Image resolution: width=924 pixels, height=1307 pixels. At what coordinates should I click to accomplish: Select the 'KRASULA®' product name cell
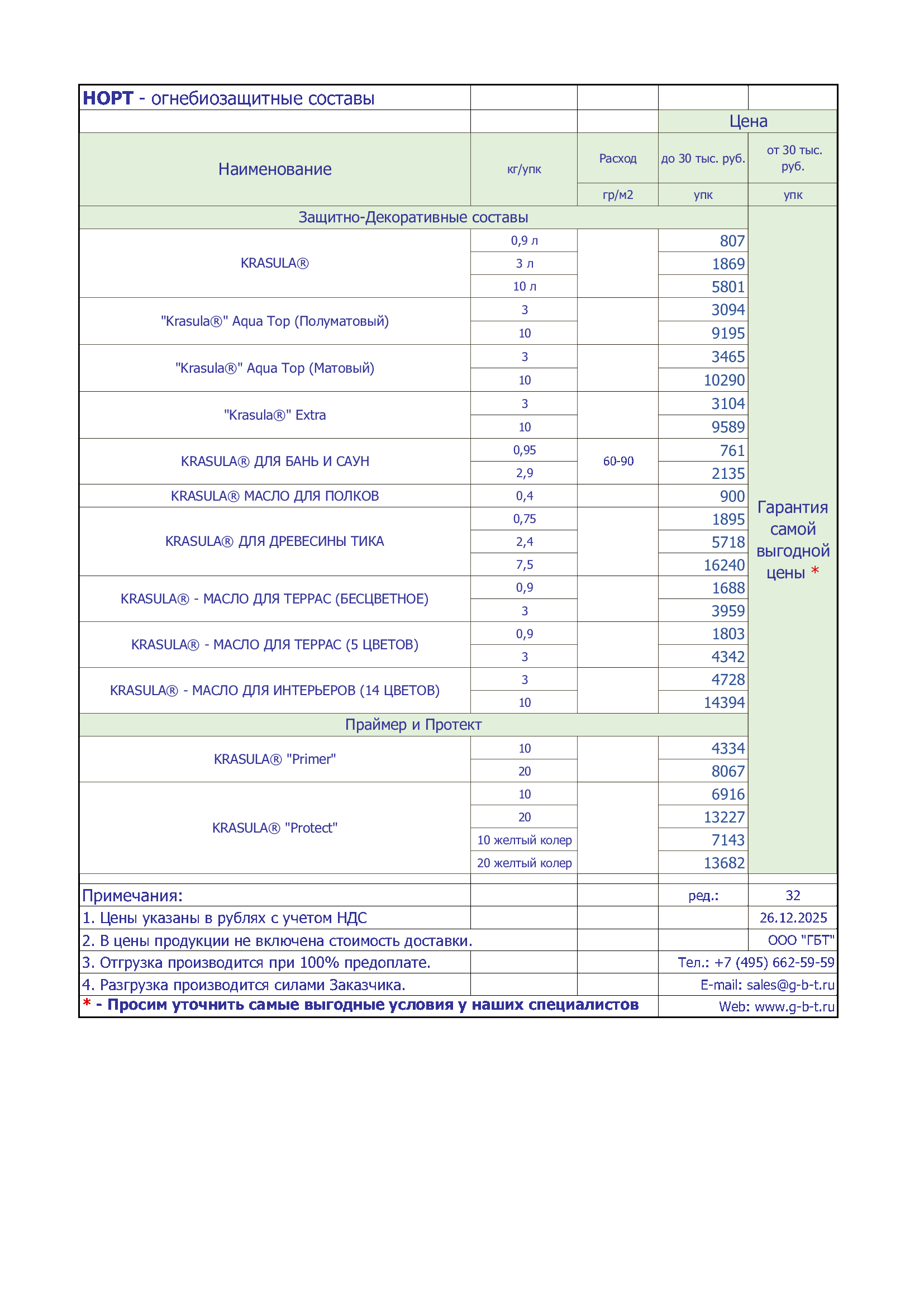click(275, 263)
